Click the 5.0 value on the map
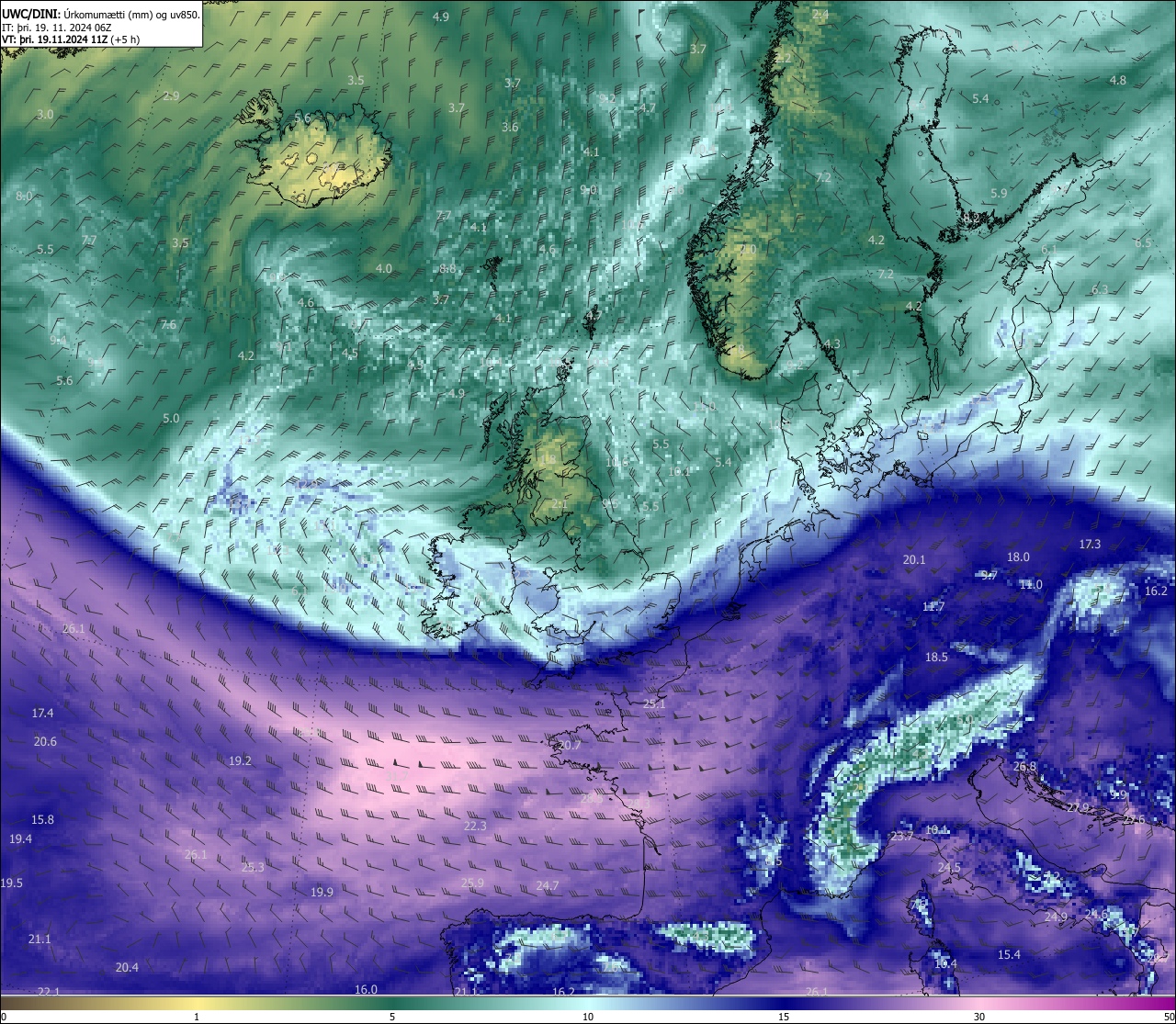 tap(171, 419)
